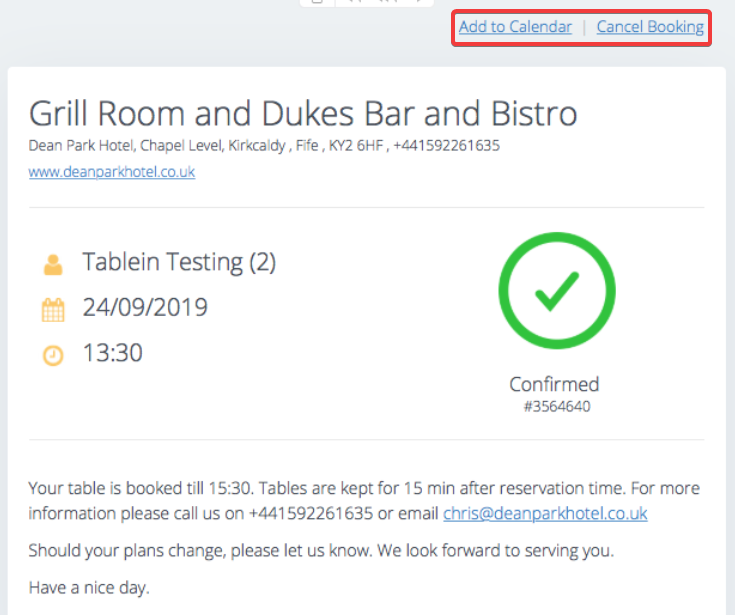Click the Confirmed status label
Screen dimensions: 735x615
555,384
